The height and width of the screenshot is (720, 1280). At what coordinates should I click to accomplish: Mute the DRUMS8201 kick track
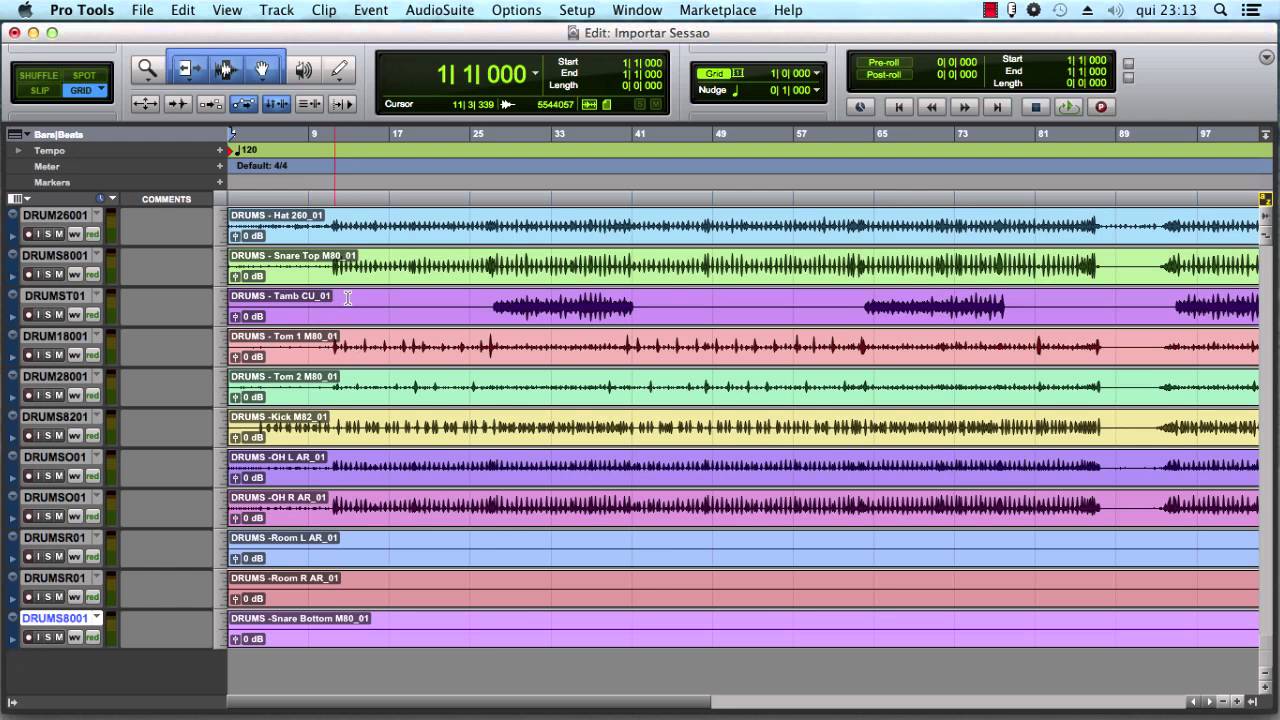59,436
